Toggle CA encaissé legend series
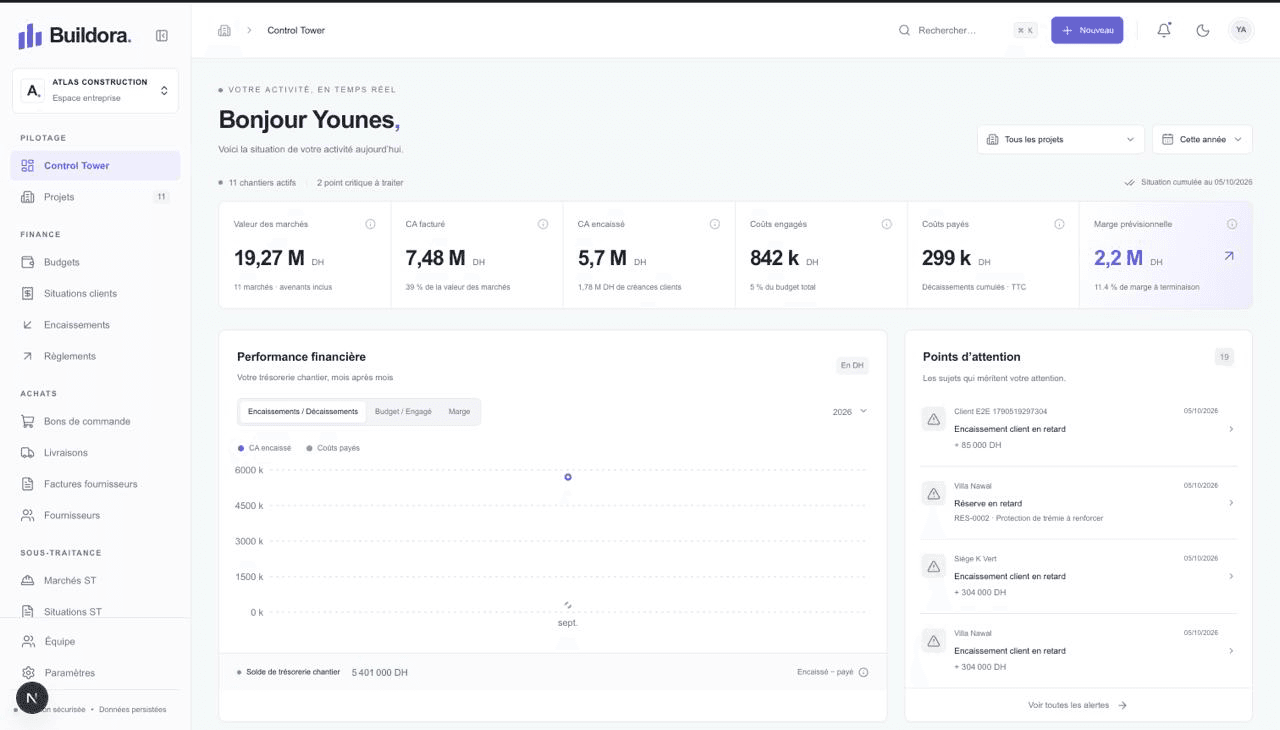This screenshot has height=730, width=1280. coord(265,448)
